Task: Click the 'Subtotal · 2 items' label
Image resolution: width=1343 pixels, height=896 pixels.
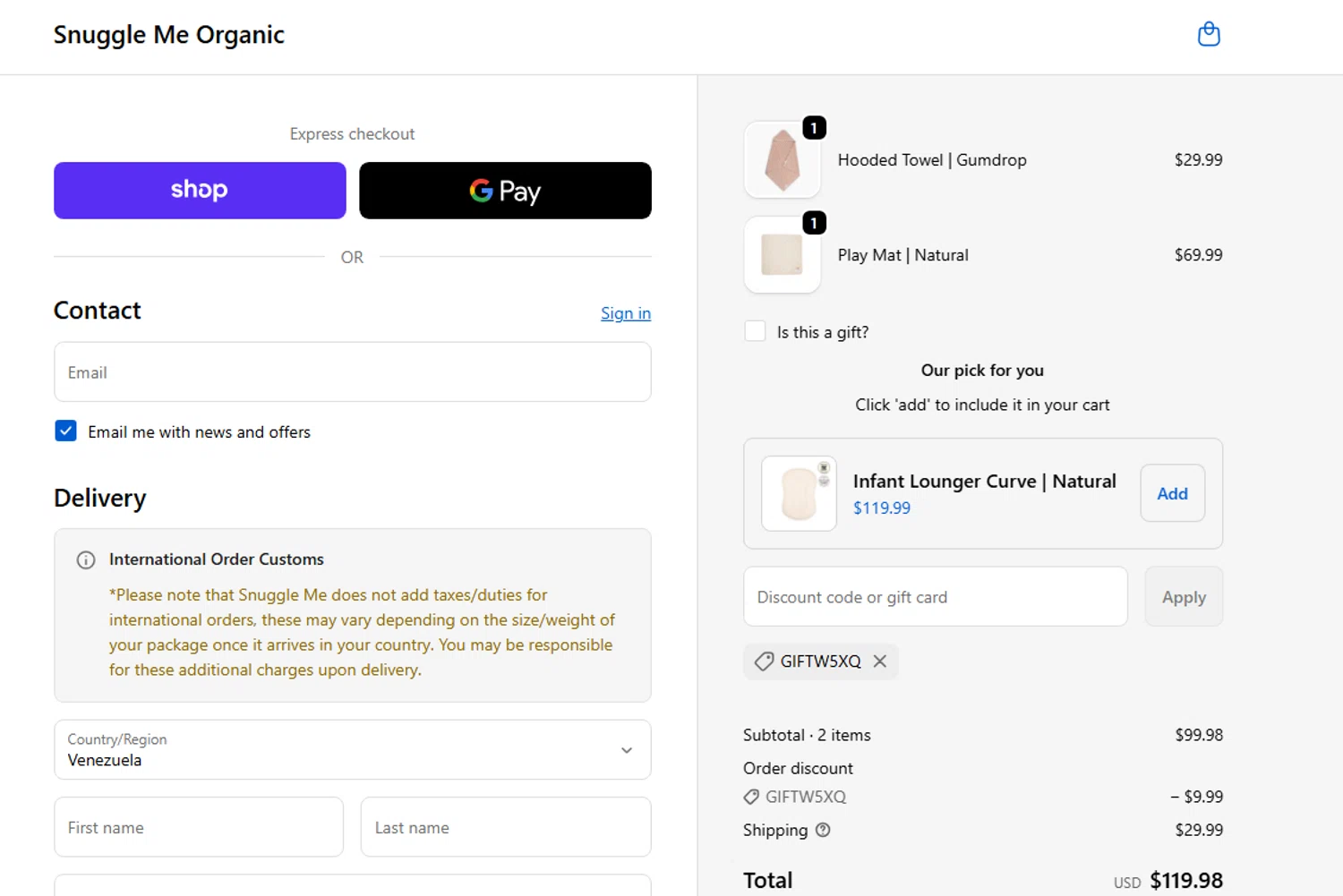Action: 807,735
